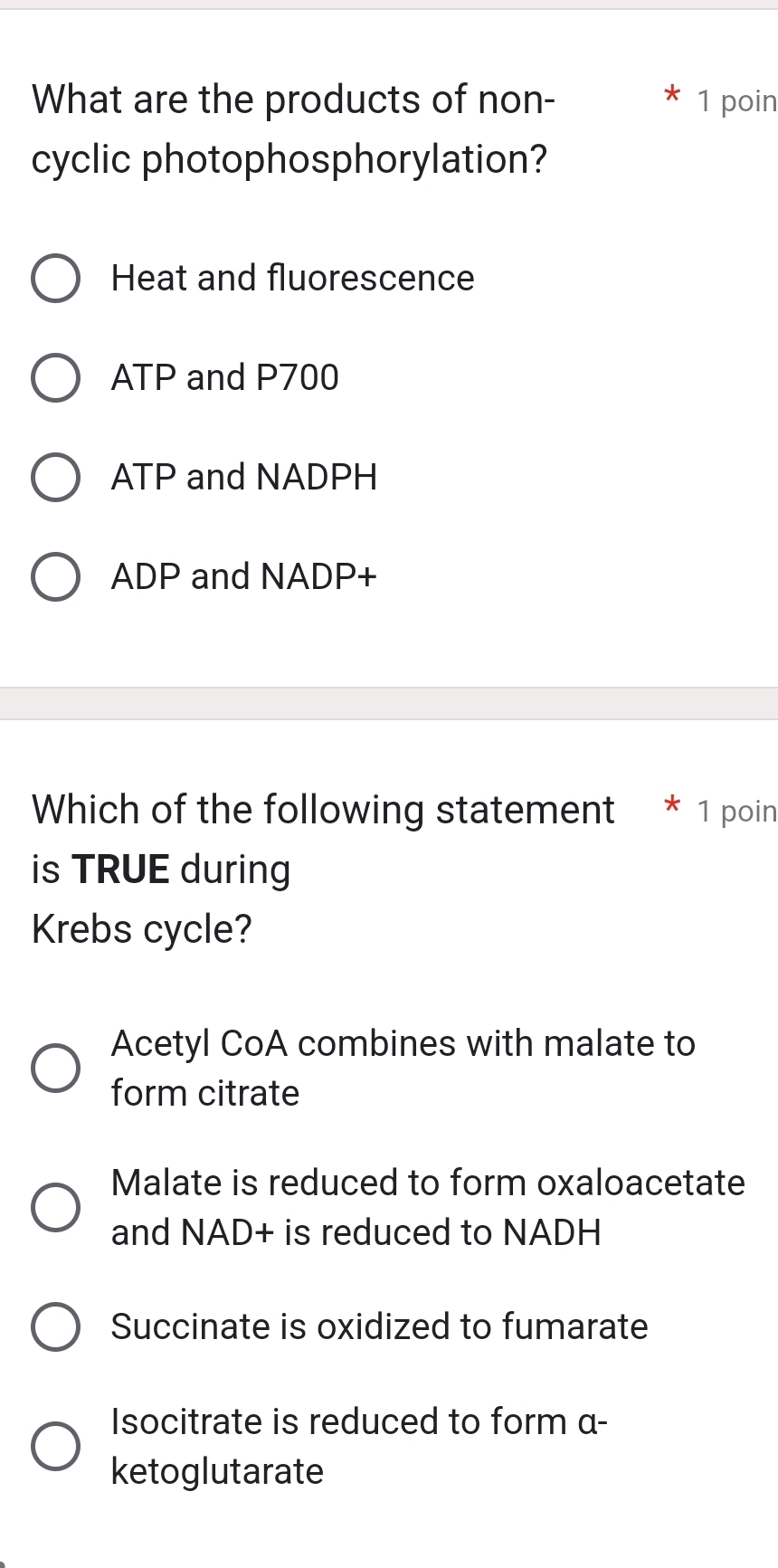Choose the 'Malate is reduced to form oxaloacetate' option

pyautogui.click(x=56, y=1207)
